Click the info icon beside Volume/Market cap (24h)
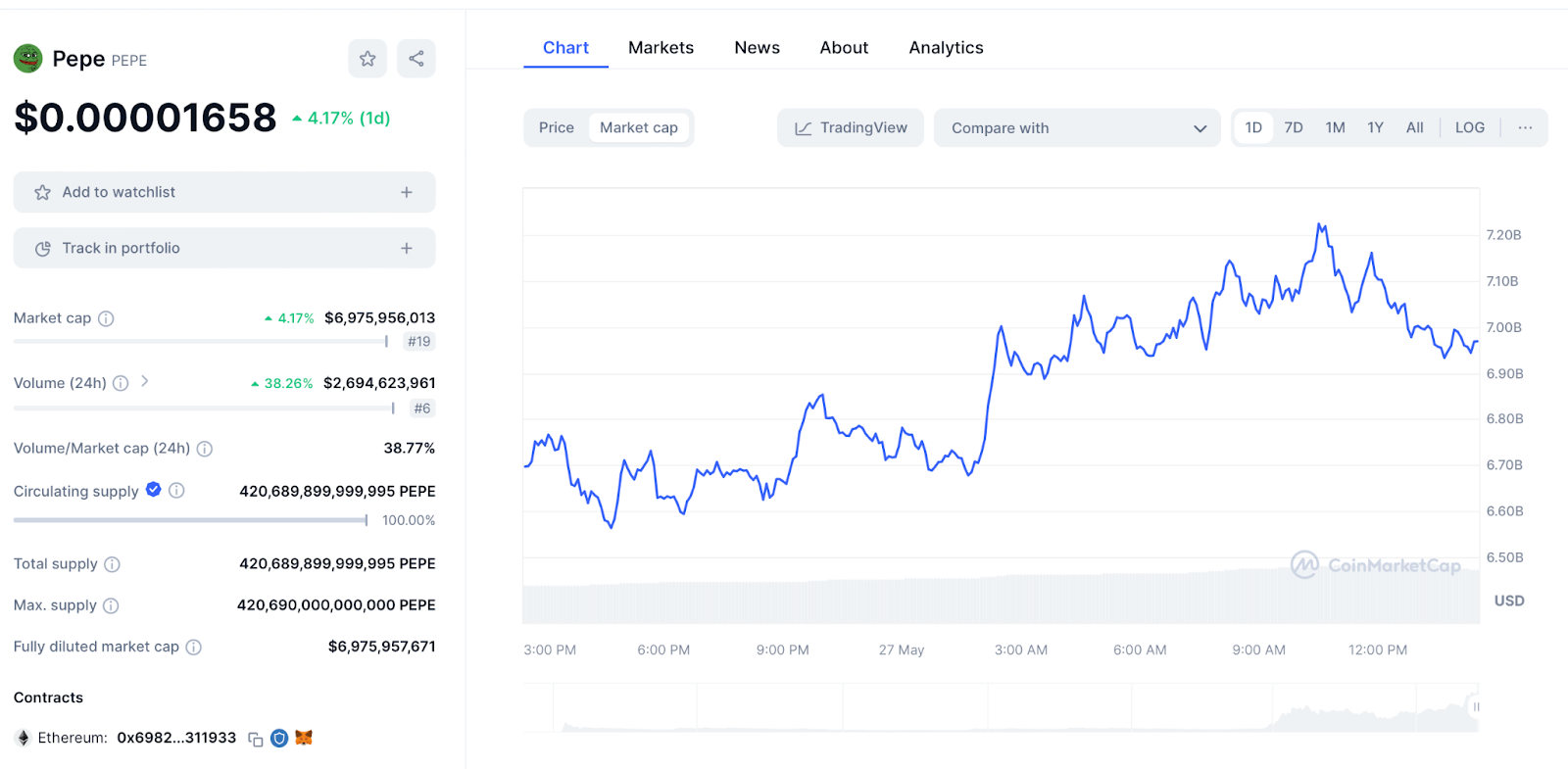The image size is (1568, 769). (x=205, y=449)
